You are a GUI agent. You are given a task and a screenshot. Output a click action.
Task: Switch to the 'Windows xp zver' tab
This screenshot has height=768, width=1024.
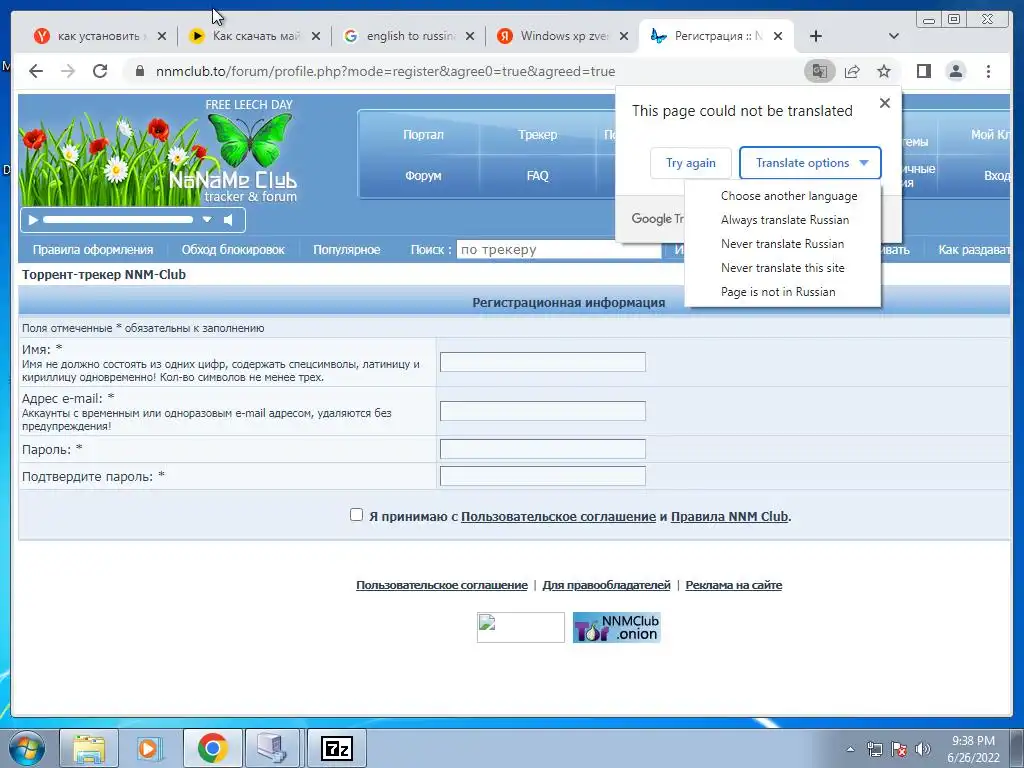(564, 36)
